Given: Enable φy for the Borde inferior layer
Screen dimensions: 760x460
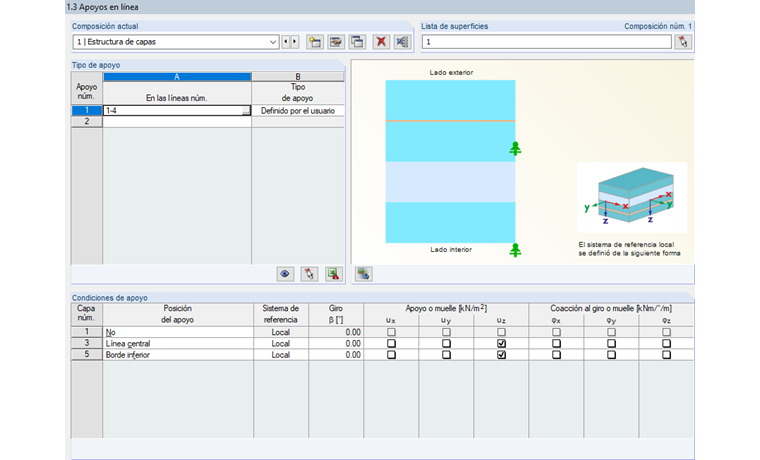Looking at the screenshot, I should (611, 355).
